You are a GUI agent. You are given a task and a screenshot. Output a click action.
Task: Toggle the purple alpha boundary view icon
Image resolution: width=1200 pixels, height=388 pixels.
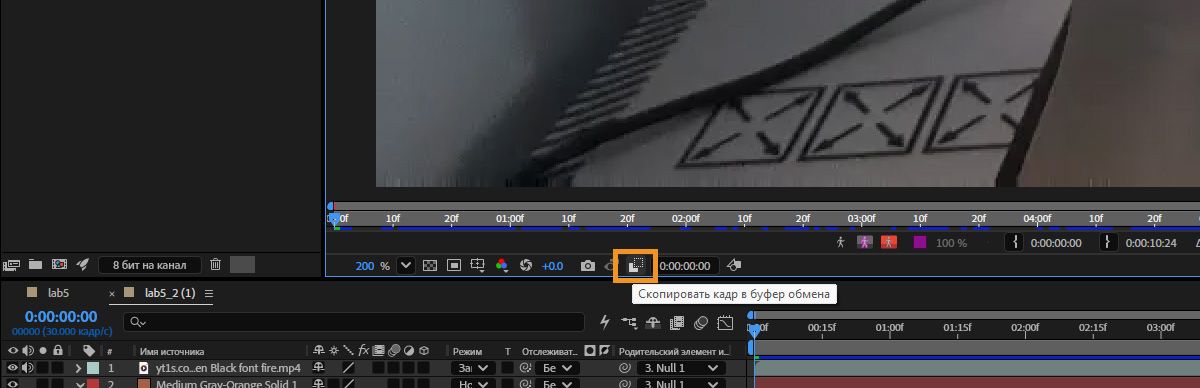tap(865, 242)
